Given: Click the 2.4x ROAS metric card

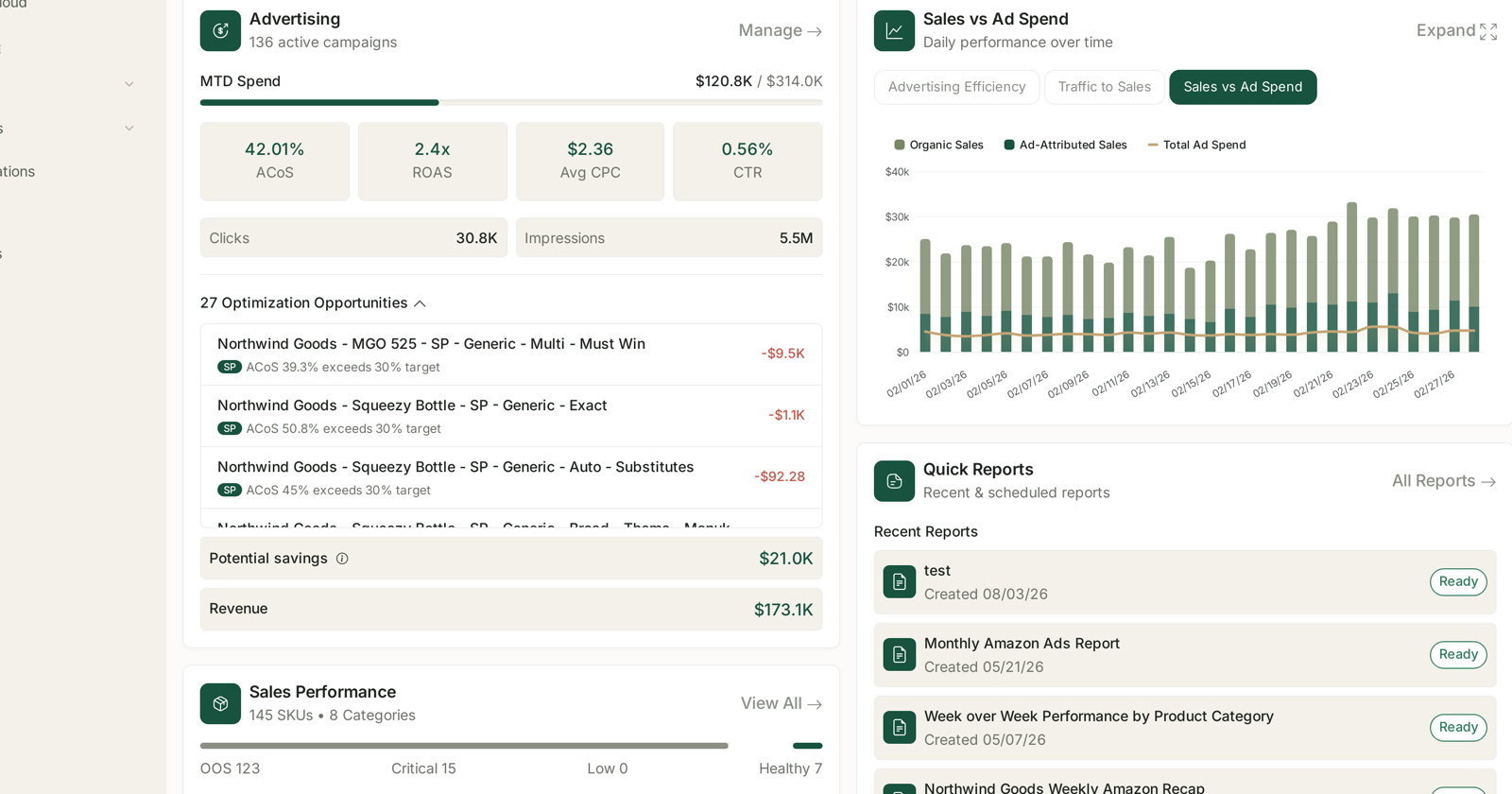Looking at the screenshot, I should click(433, 162).
